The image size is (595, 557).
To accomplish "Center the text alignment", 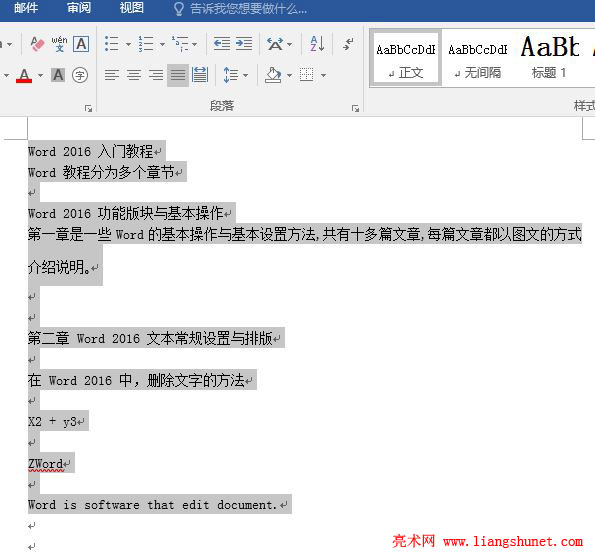I will pos(134,75).
